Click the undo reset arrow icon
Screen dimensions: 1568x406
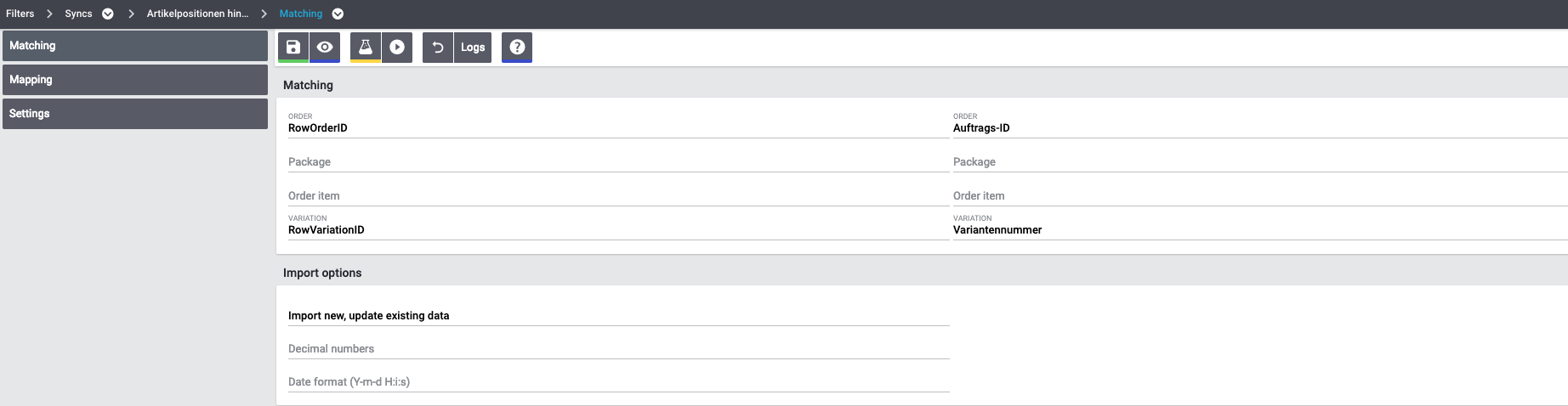438,48
